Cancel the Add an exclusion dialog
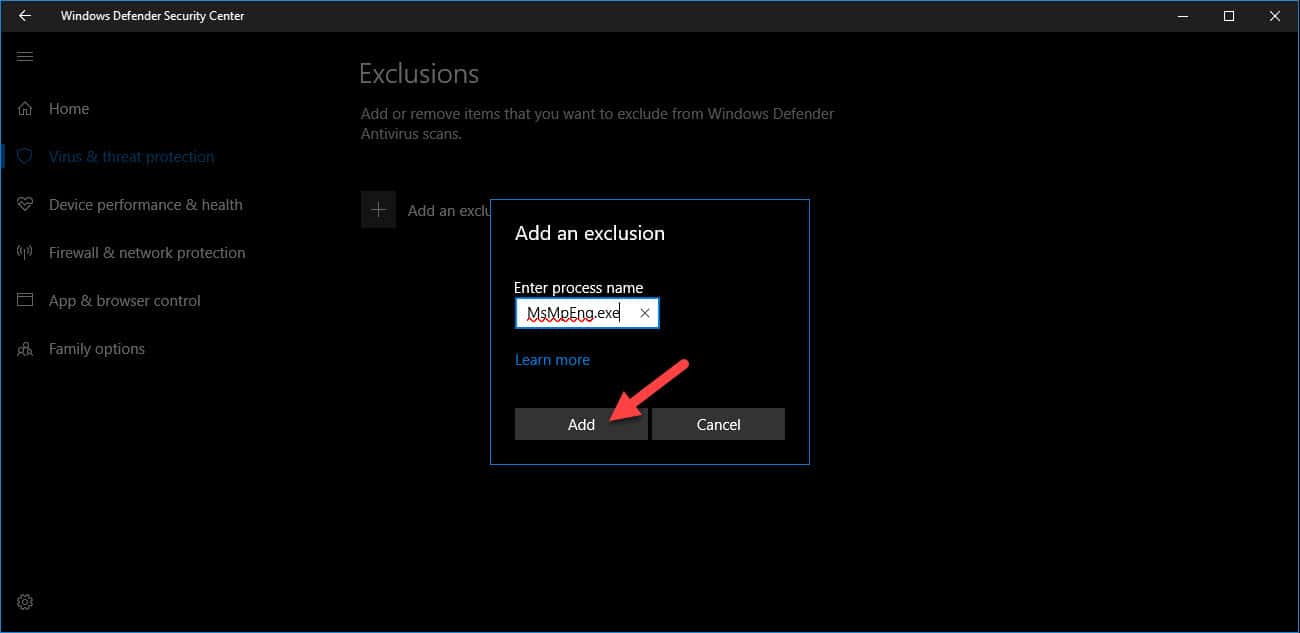Image resolution: width=1300 pixels, height=633 pixels. (x=718, y=424)
